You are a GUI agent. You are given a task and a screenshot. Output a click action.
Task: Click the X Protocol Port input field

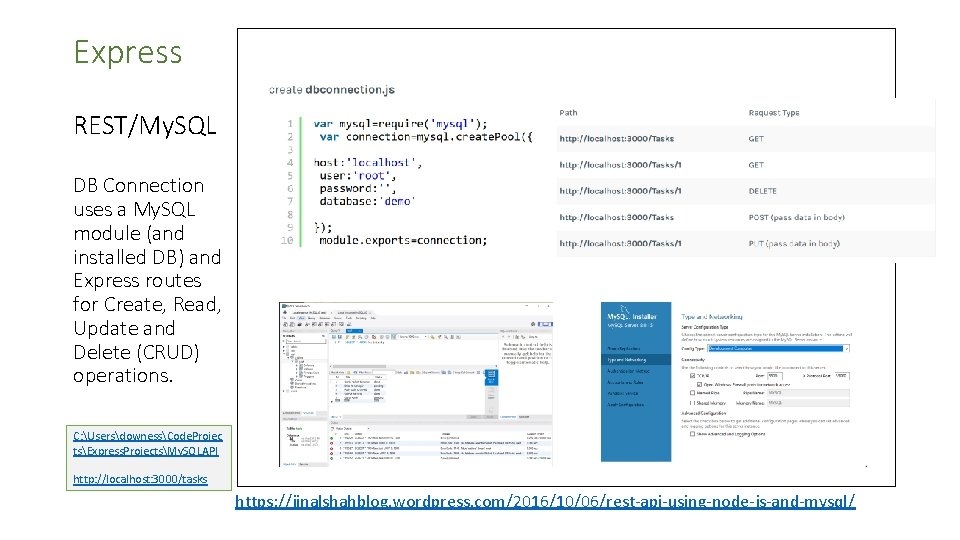click(842, 375)
